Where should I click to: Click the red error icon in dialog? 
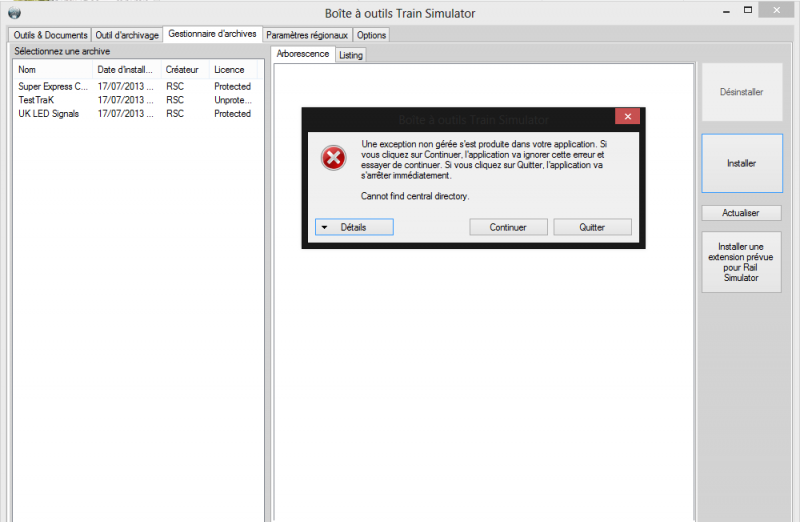point(334,158)
